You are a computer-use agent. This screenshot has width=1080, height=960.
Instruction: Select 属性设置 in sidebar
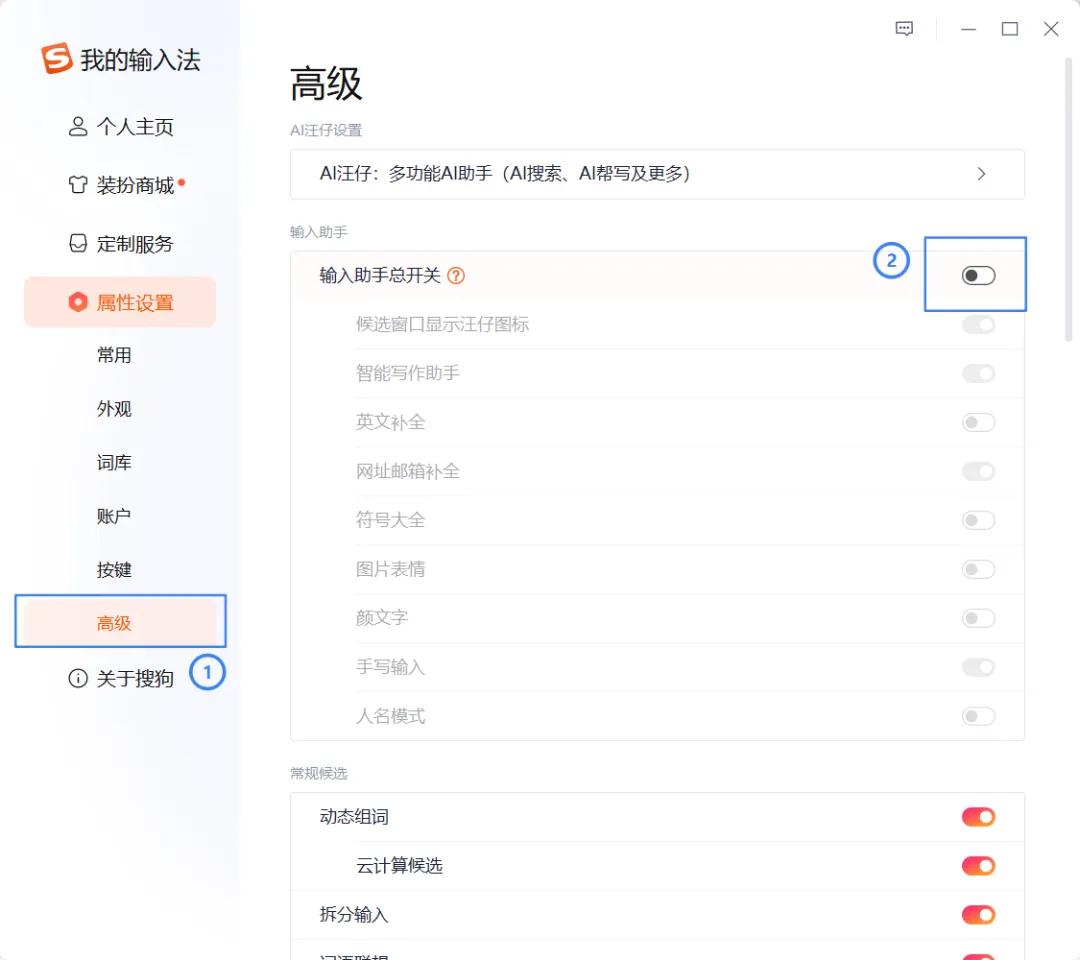pos(121,302)
